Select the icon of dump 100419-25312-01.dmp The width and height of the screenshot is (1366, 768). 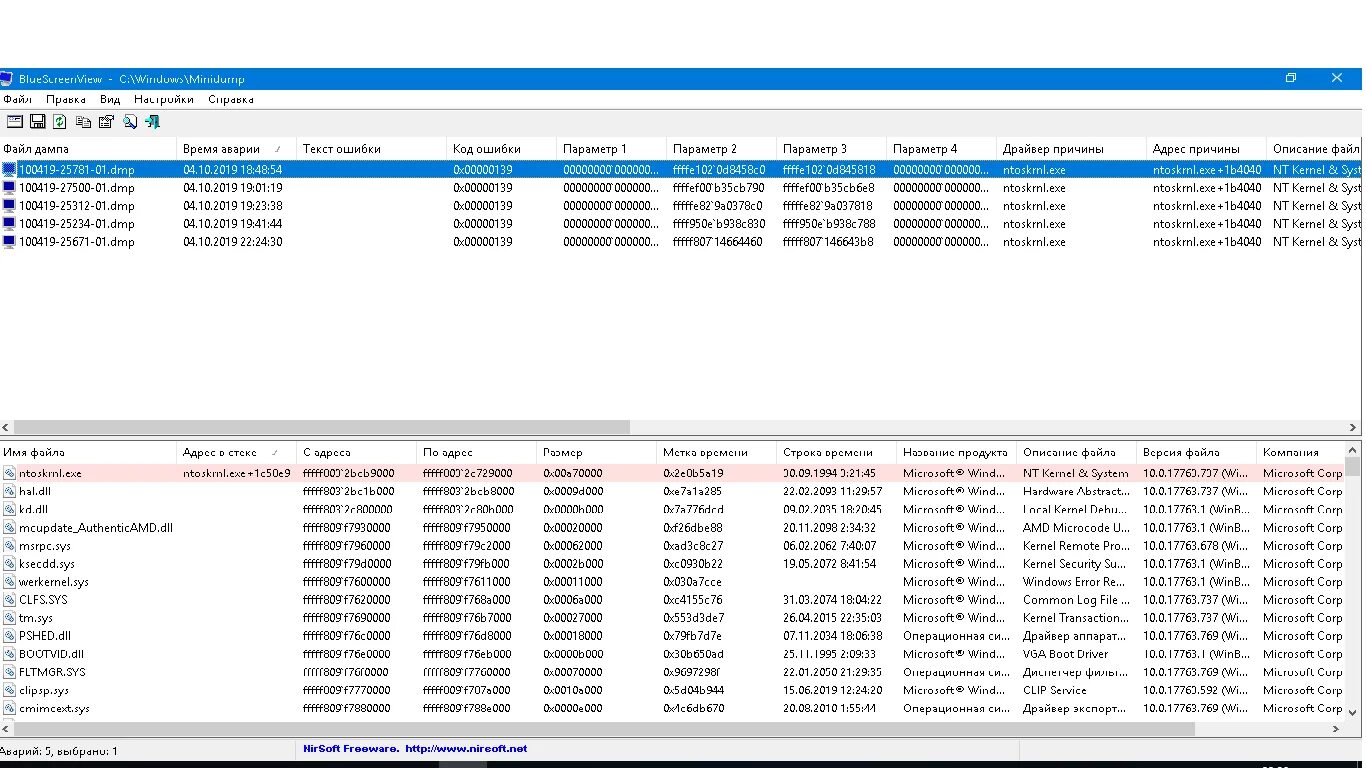[x=10, y=206]
